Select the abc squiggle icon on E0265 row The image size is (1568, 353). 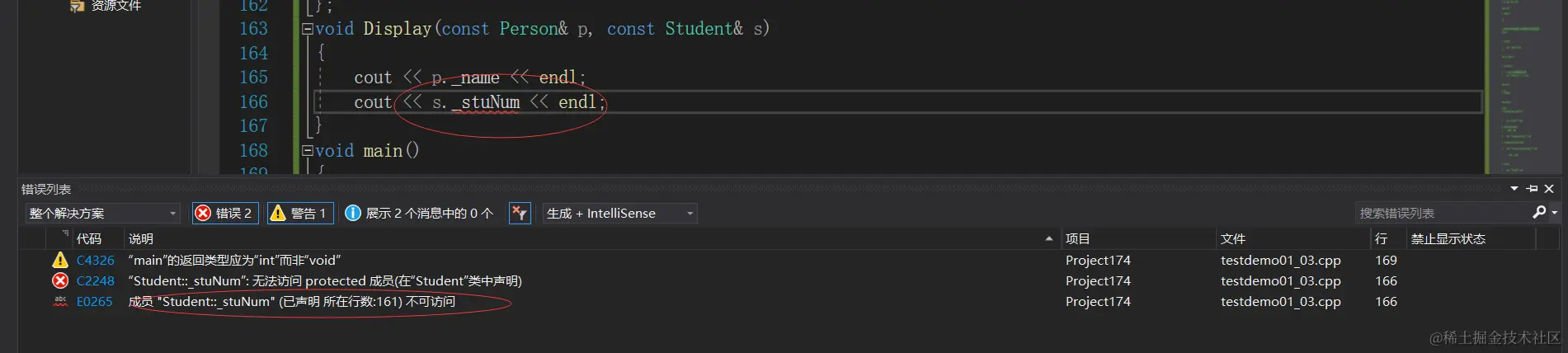60,301
